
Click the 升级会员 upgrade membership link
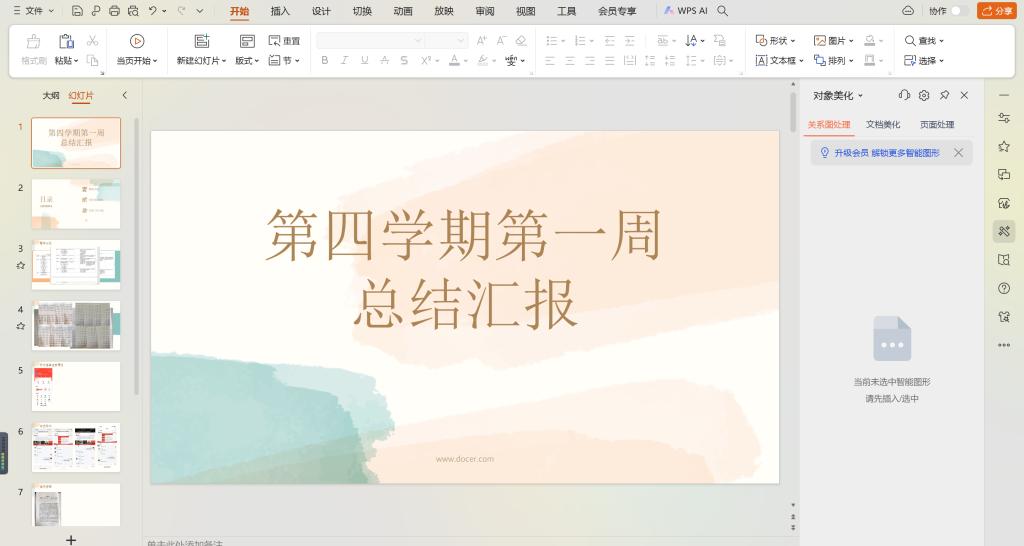851,153
